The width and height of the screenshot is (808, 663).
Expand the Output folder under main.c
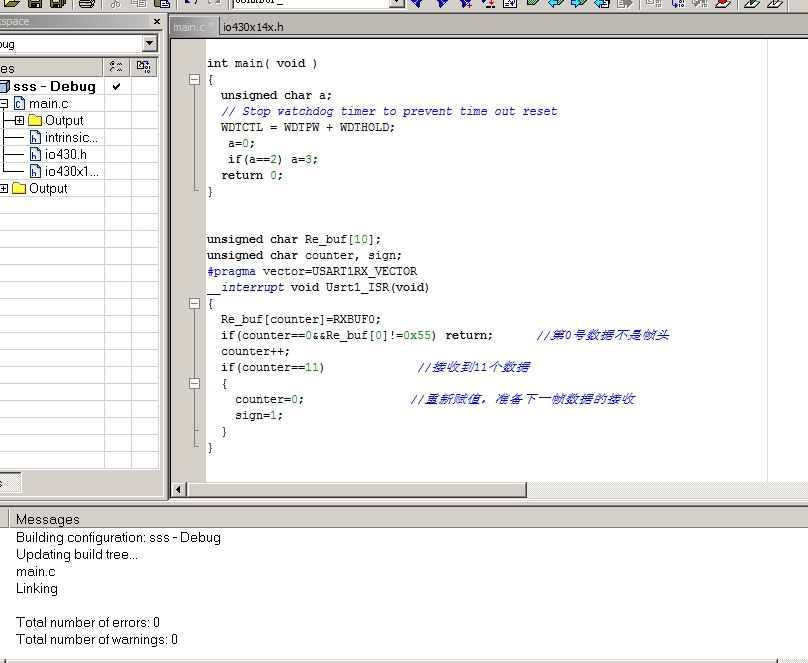(x=19, y=121)
